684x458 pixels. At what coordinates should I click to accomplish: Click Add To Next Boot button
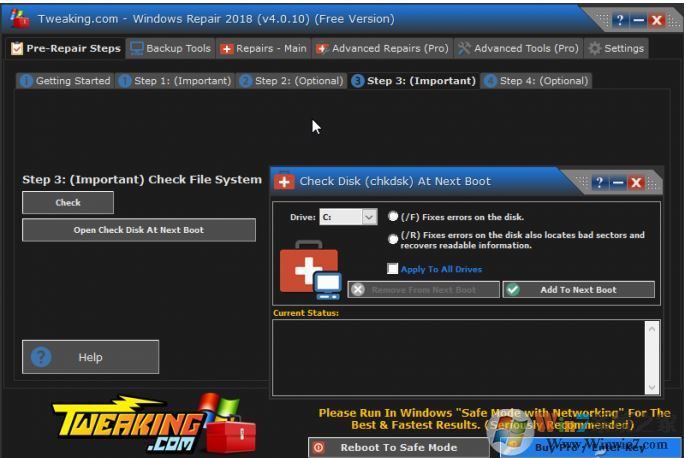pyautogui.click(x=578, y=290)
